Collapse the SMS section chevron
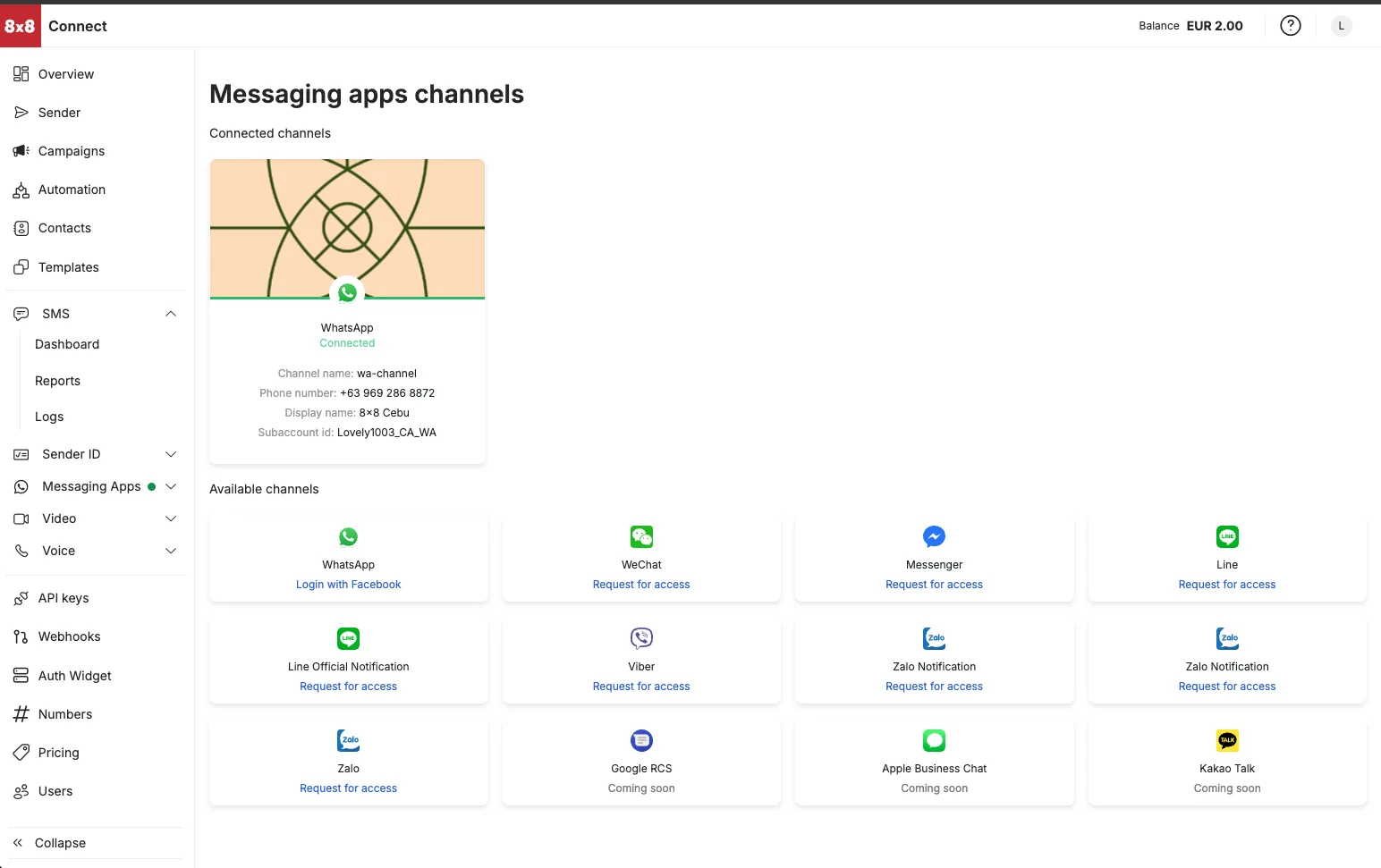The width and height of the screenshot is (1381, 868). (x=171, y=314)
